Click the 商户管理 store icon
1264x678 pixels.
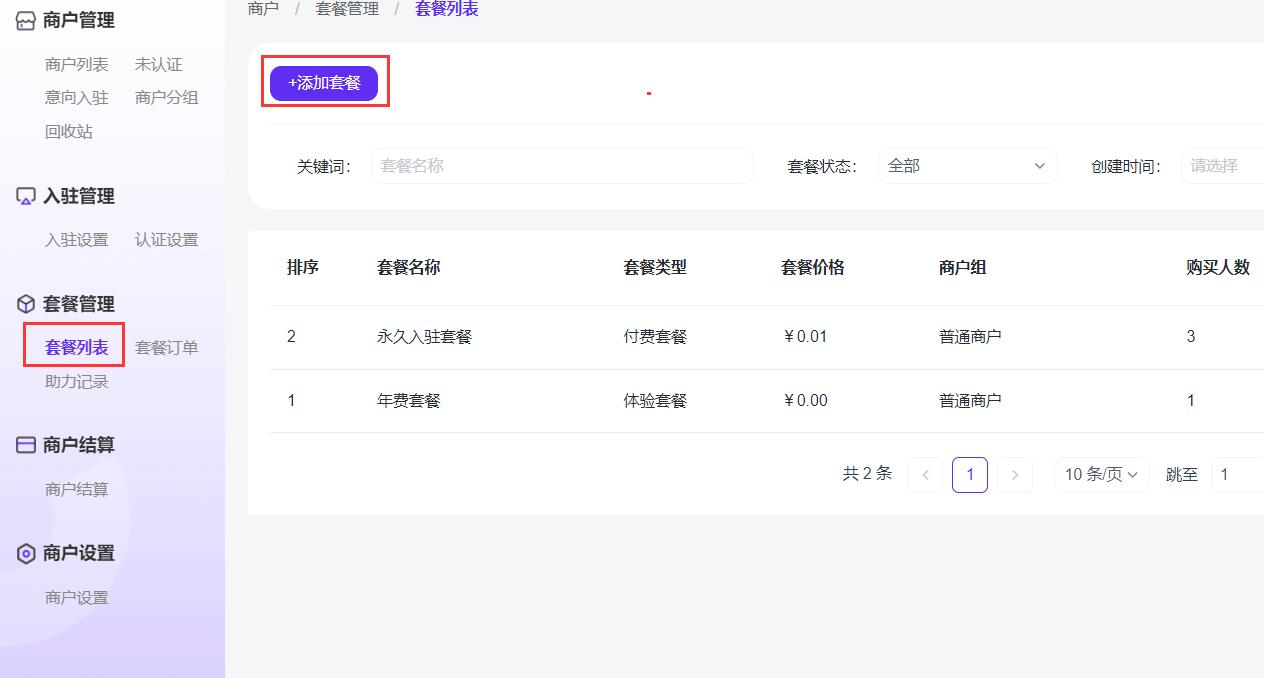point(26,21)
